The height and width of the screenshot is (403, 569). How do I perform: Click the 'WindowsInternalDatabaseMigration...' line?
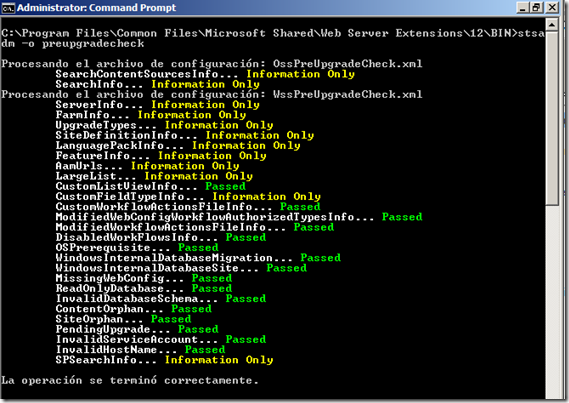pos(198,258)
